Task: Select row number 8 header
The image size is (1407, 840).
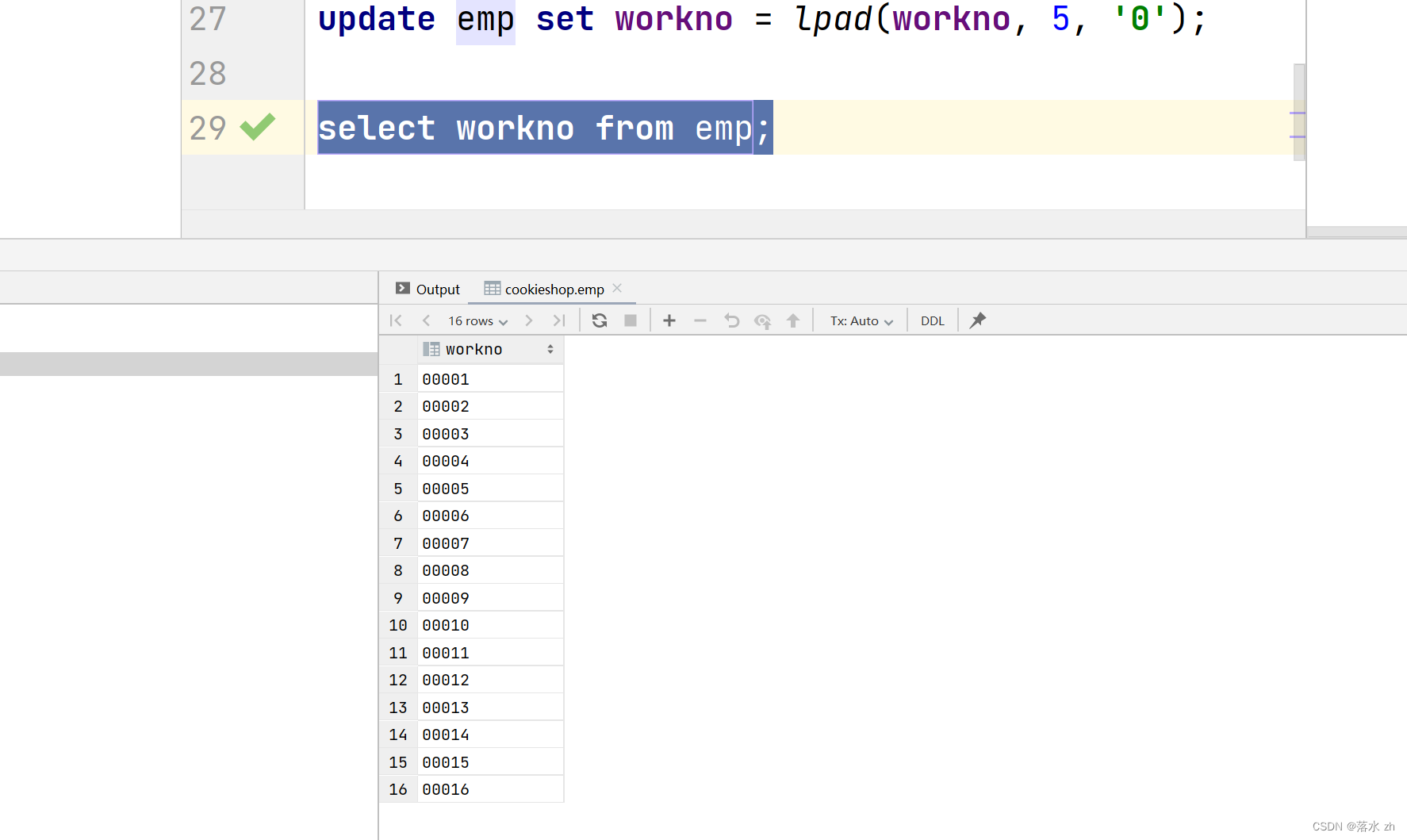Action: pyautogui.click(x=398, y=570)
